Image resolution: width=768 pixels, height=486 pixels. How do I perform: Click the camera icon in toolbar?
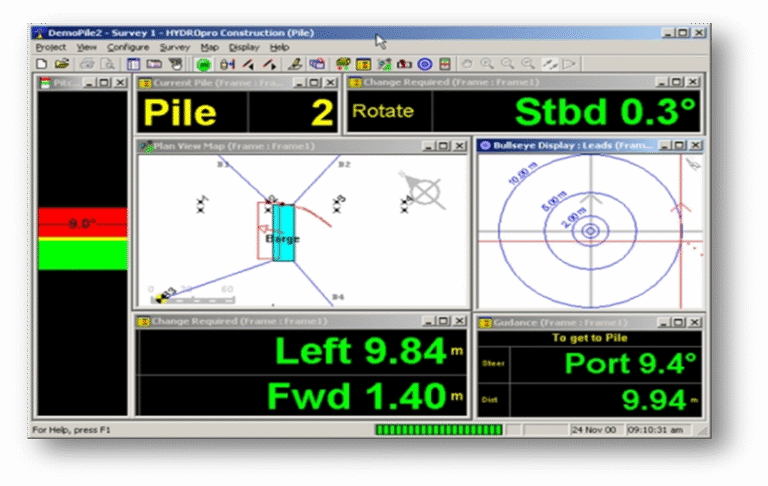point(405,64)
